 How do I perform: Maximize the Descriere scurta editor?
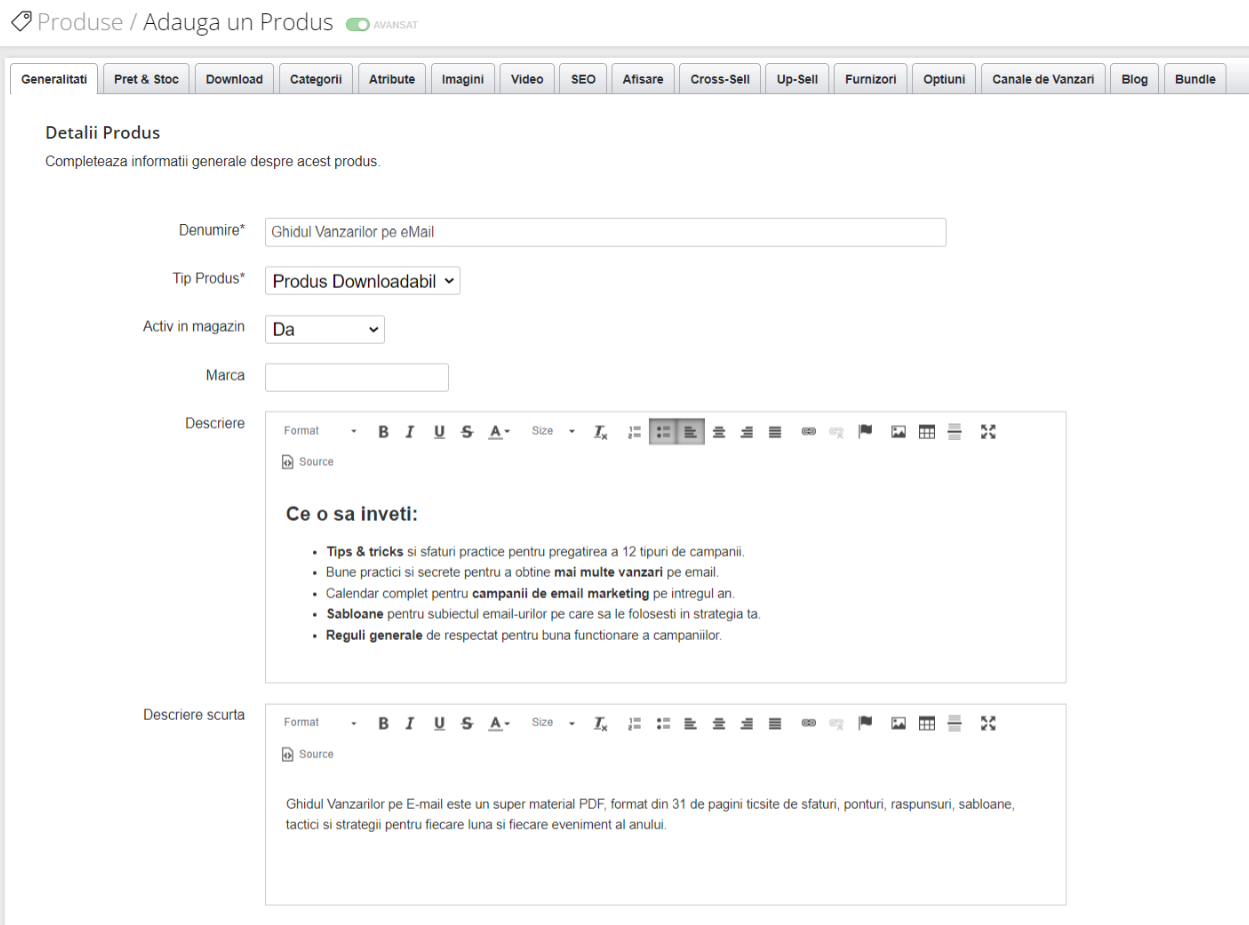click(x=988, y=723)
